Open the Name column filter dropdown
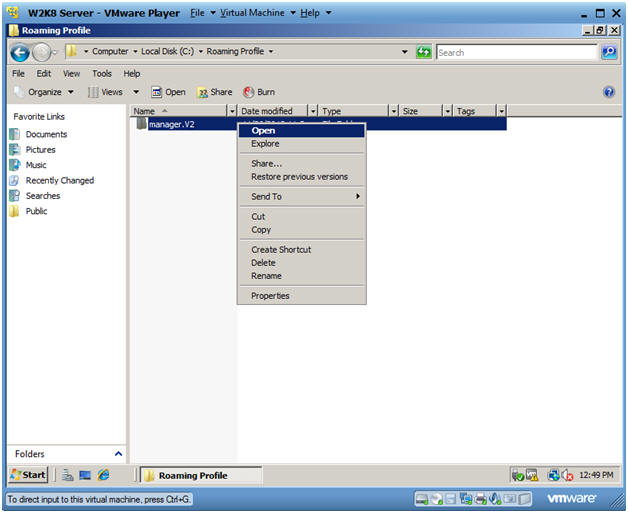 pyautogui.click(x=232, y=111)
